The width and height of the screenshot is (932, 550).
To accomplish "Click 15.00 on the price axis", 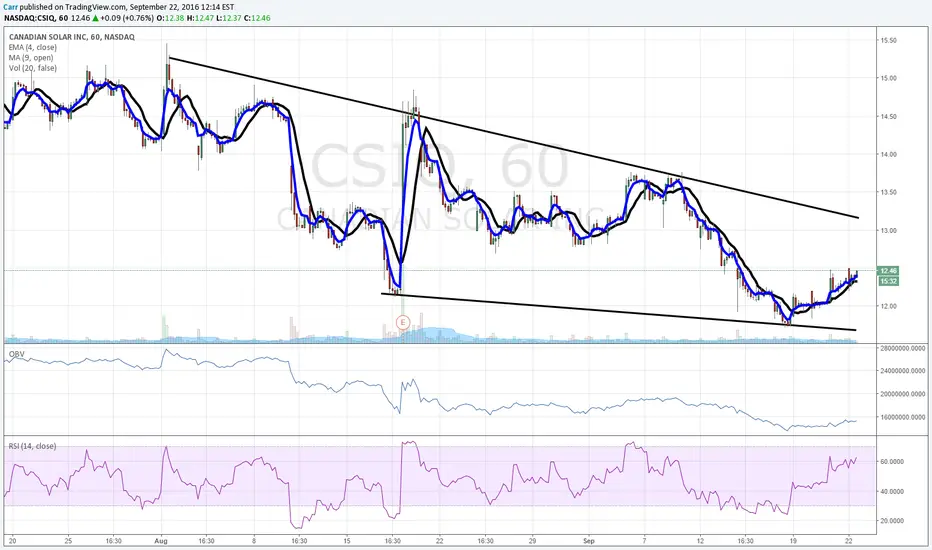I will coord(889,78).
